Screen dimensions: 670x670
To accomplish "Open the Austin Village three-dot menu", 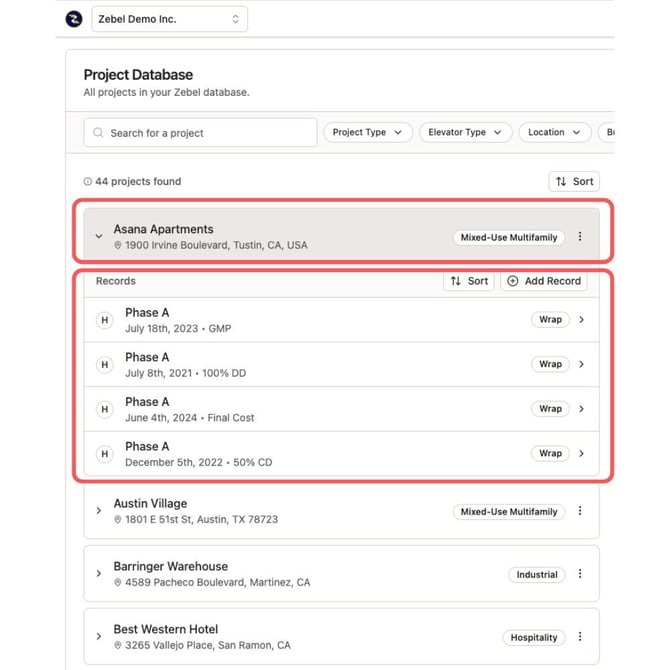I will tap(580, 511).
